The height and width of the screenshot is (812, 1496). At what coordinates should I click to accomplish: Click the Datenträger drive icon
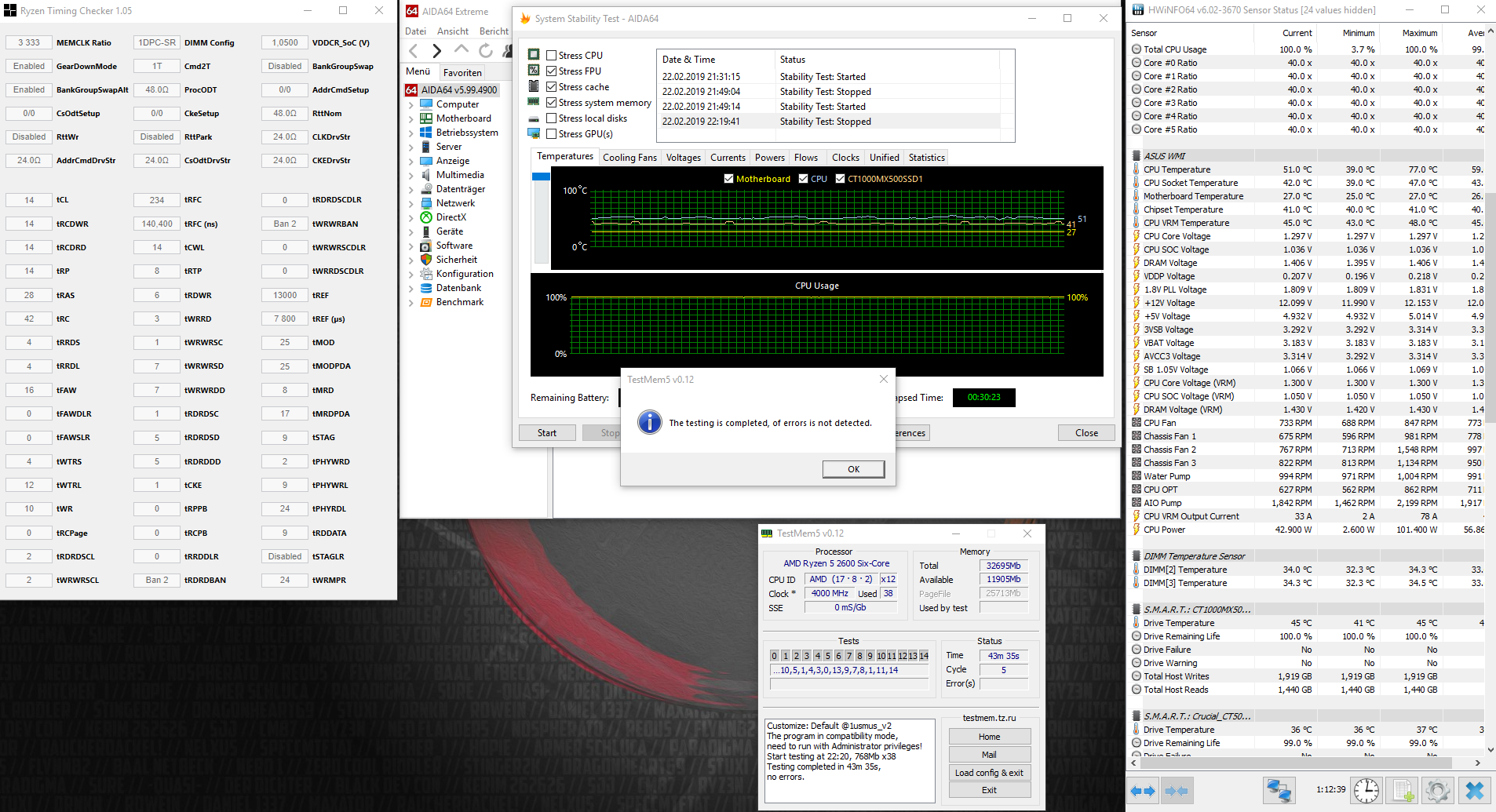[426, 189]
